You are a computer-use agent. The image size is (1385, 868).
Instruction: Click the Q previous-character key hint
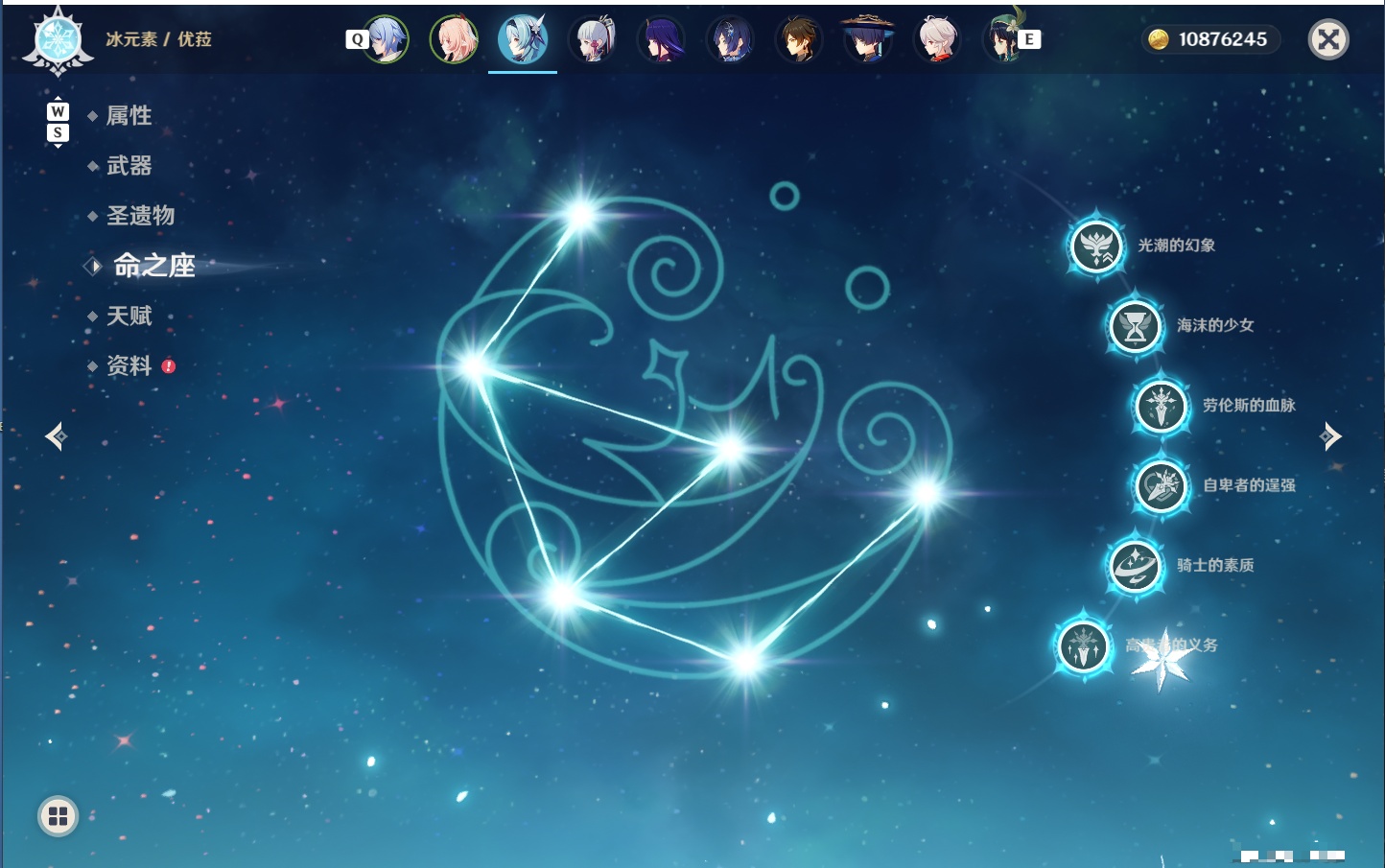click(357, 39)
